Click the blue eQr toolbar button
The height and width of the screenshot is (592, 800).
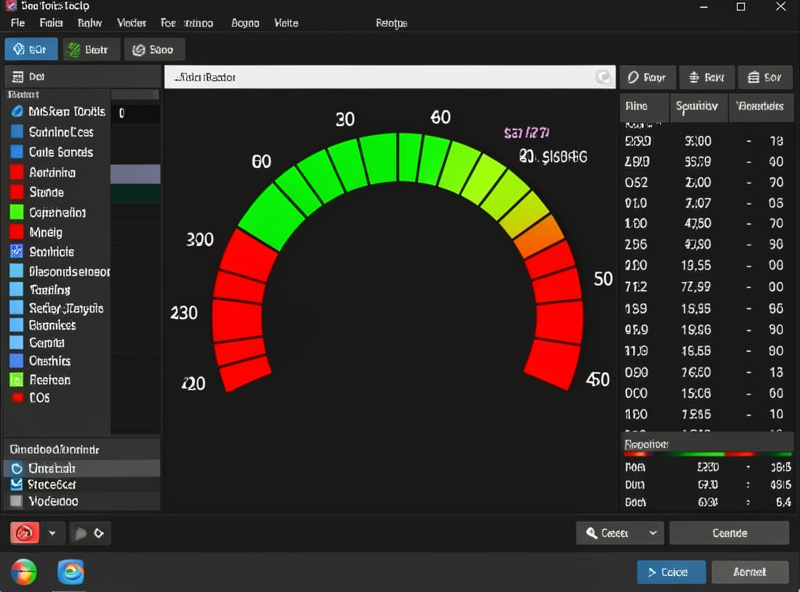31,50
